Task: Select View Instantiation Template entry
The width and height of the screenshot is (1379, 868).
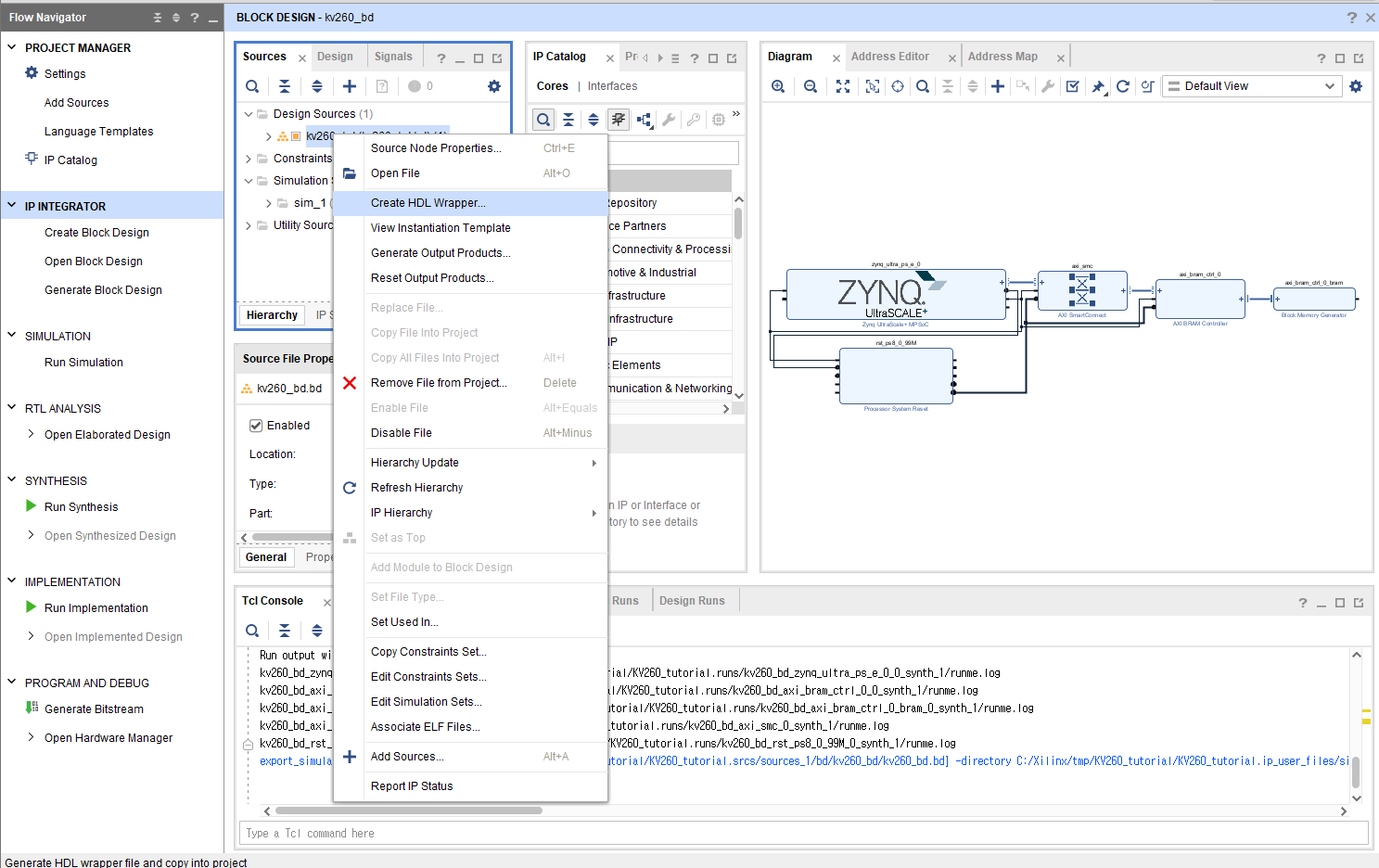Action: [x=470, y=228]
